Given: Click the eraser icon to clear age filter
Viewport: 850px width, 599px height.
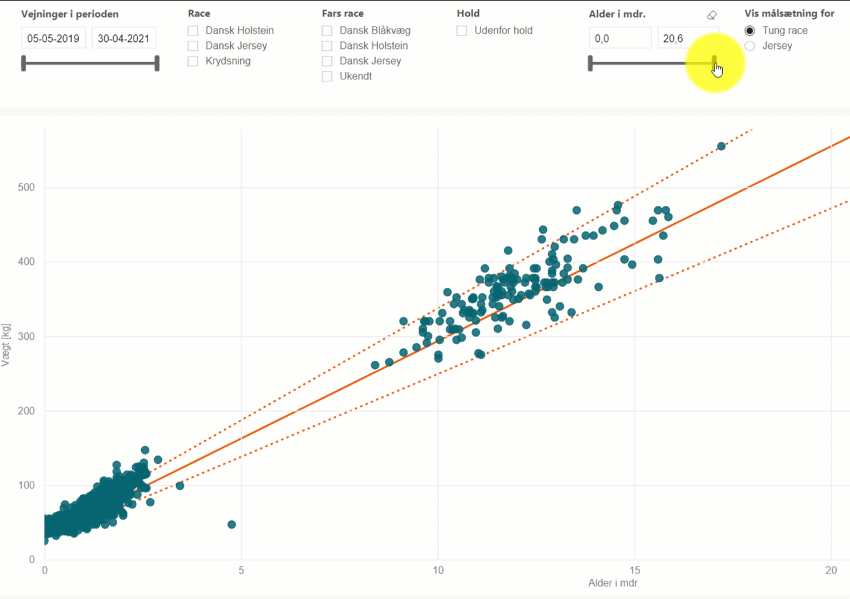Looking at the screenshot, I should point(712,15).
